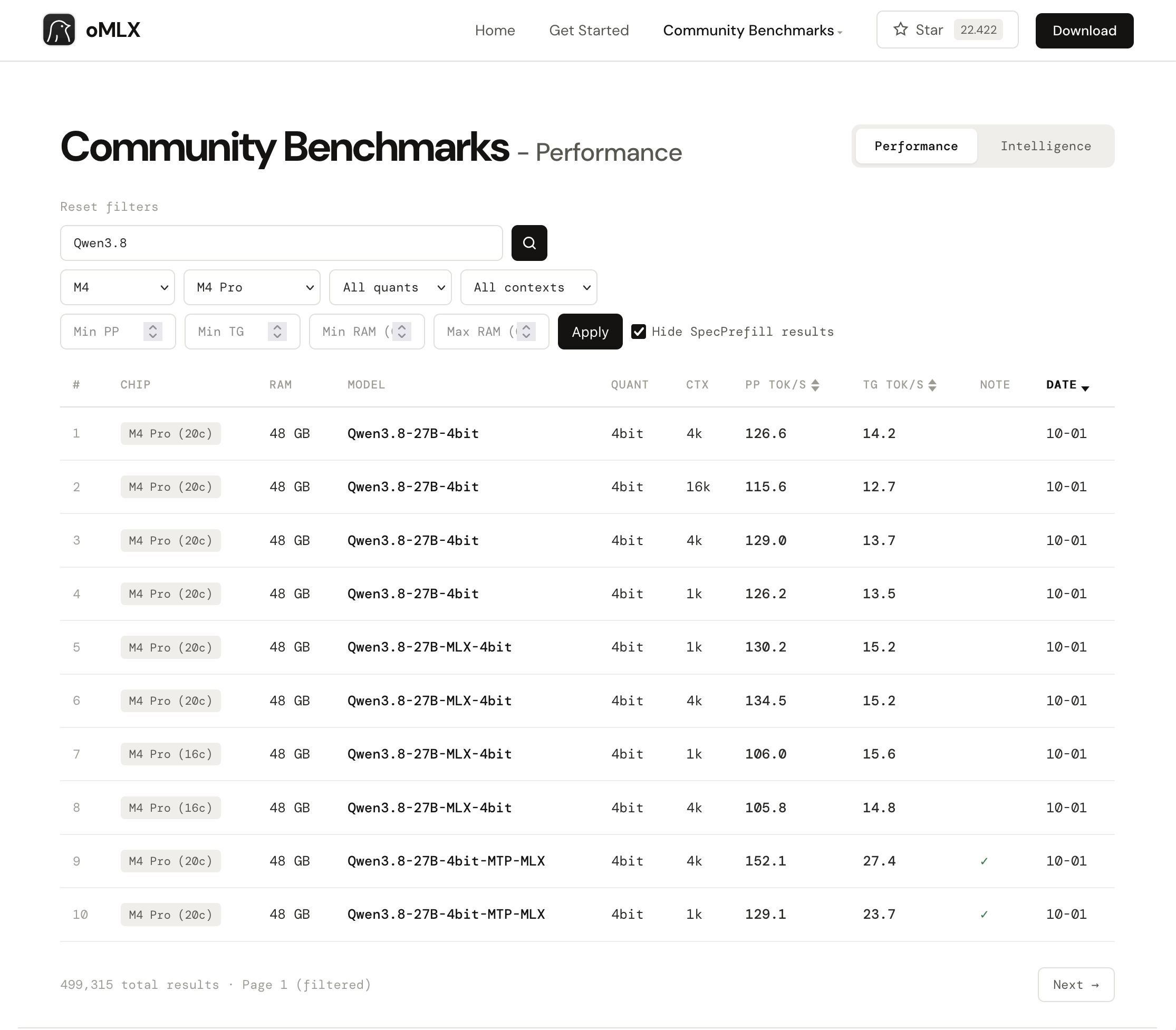Click the Min TG stepper arrows

point(277,332)
